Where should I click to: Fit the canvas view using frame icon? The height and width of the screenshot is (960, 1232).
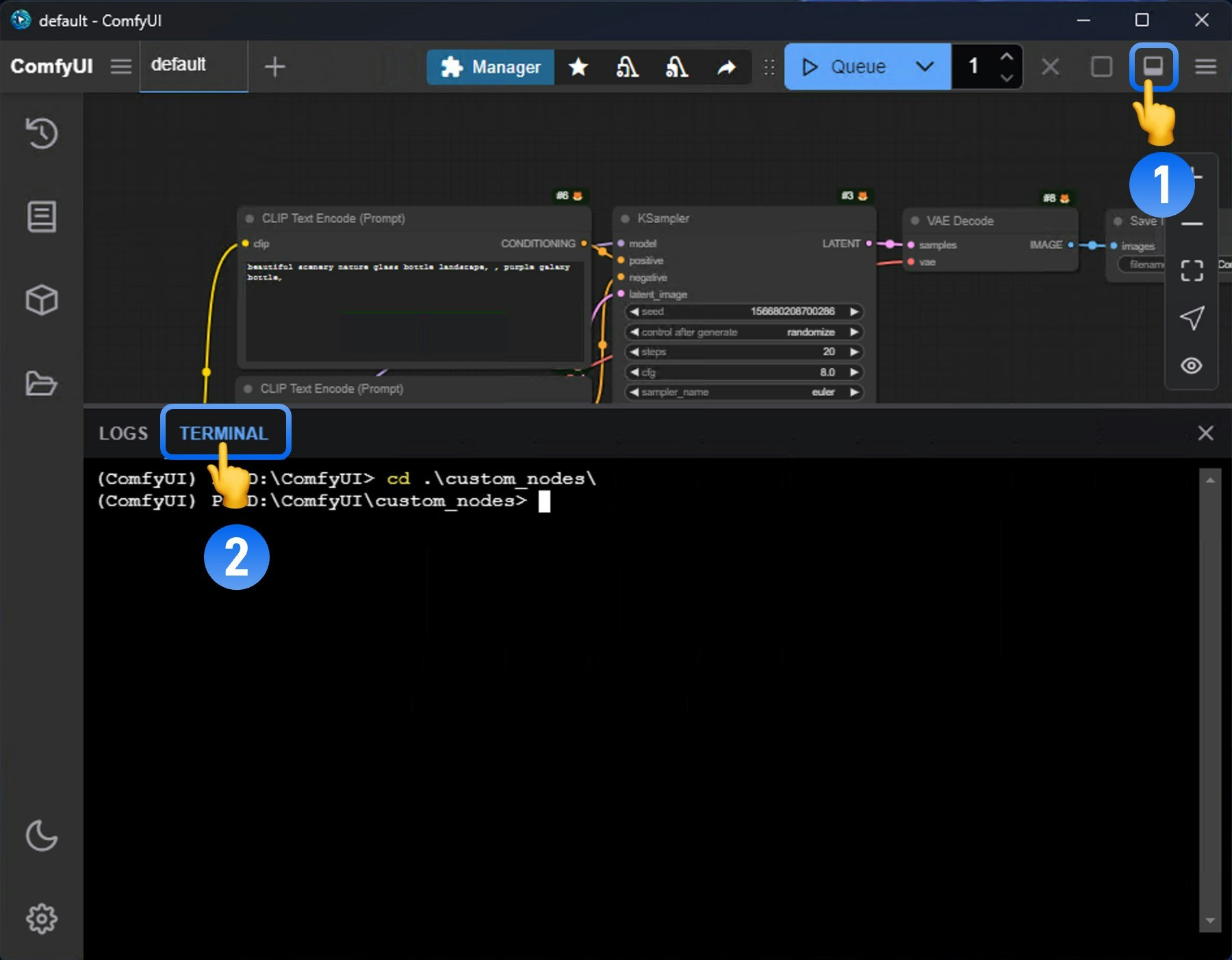tap(1192, 270)
